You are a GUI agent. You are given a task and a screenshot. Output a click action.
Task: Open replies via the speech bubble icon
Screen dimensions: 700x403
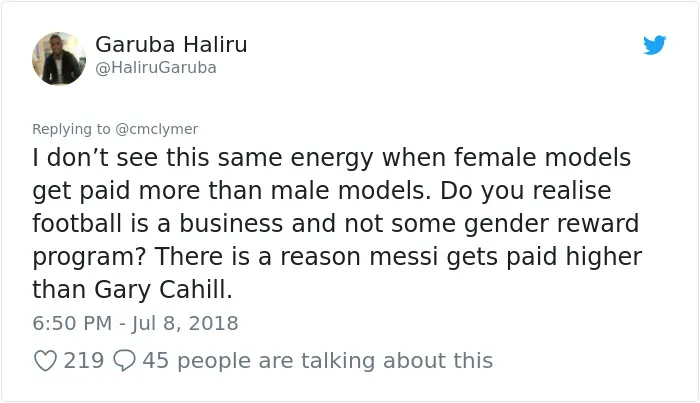(x=124, y=361)
